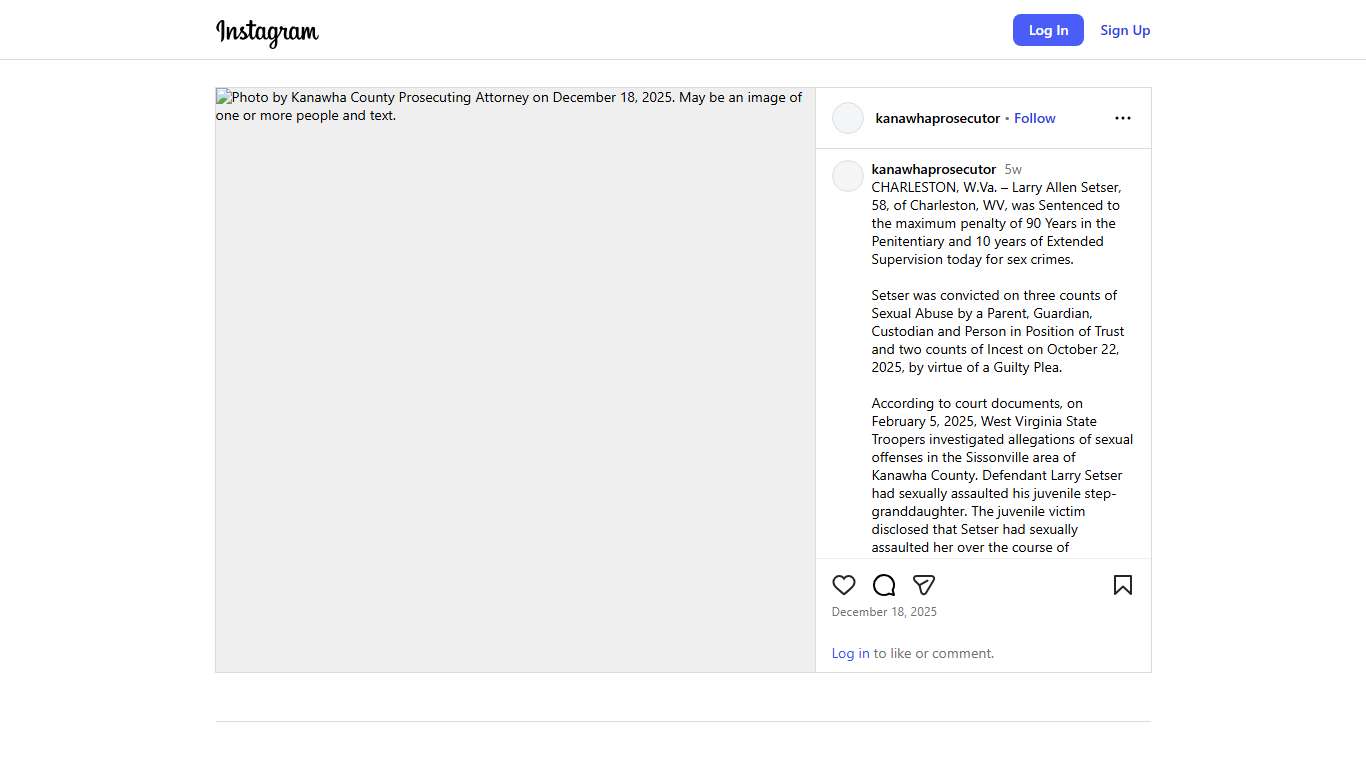Image resolution: width=1366 pixels, height=768 pixels.
Task: Open the Sign Up link
Action: coord(1125,30)
